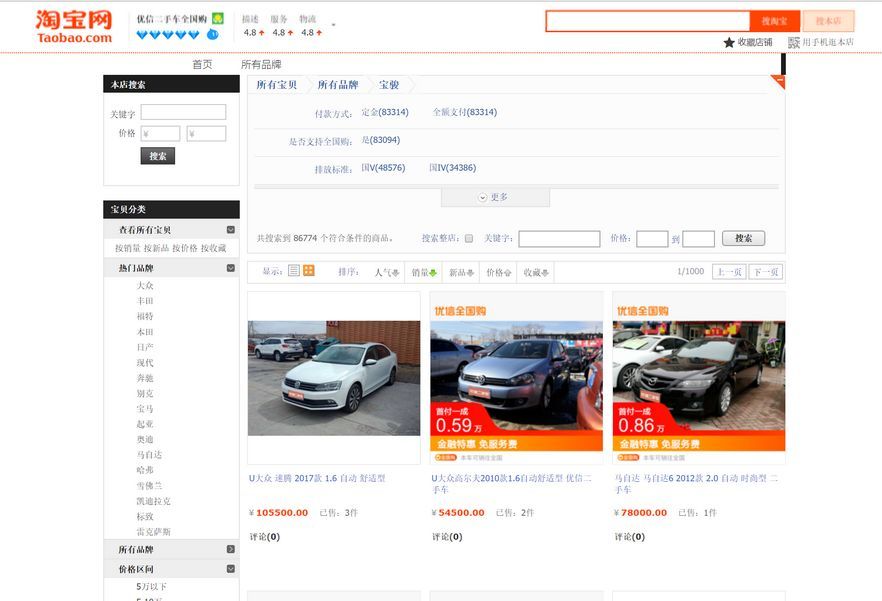Open the QR code icon 用手机逛本店
The image size is (882, 601).
(x=794, y=42)
